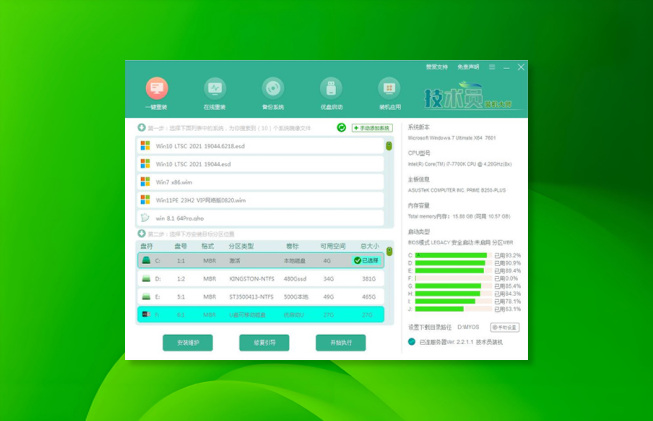Image resolution: width=653 pixels, height=421 pixels.
Task: Click the I: drive usage bar
Action: [454, 301]
